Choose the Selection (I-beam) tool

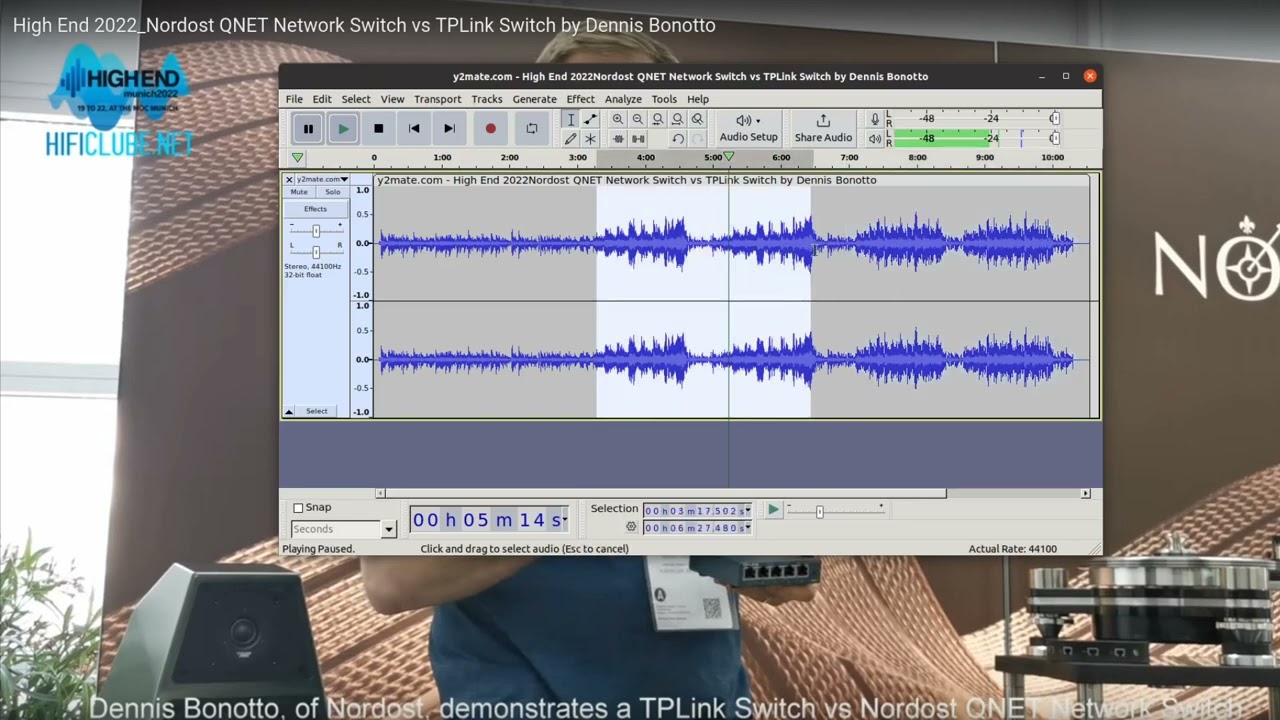(x=571, y=120)
